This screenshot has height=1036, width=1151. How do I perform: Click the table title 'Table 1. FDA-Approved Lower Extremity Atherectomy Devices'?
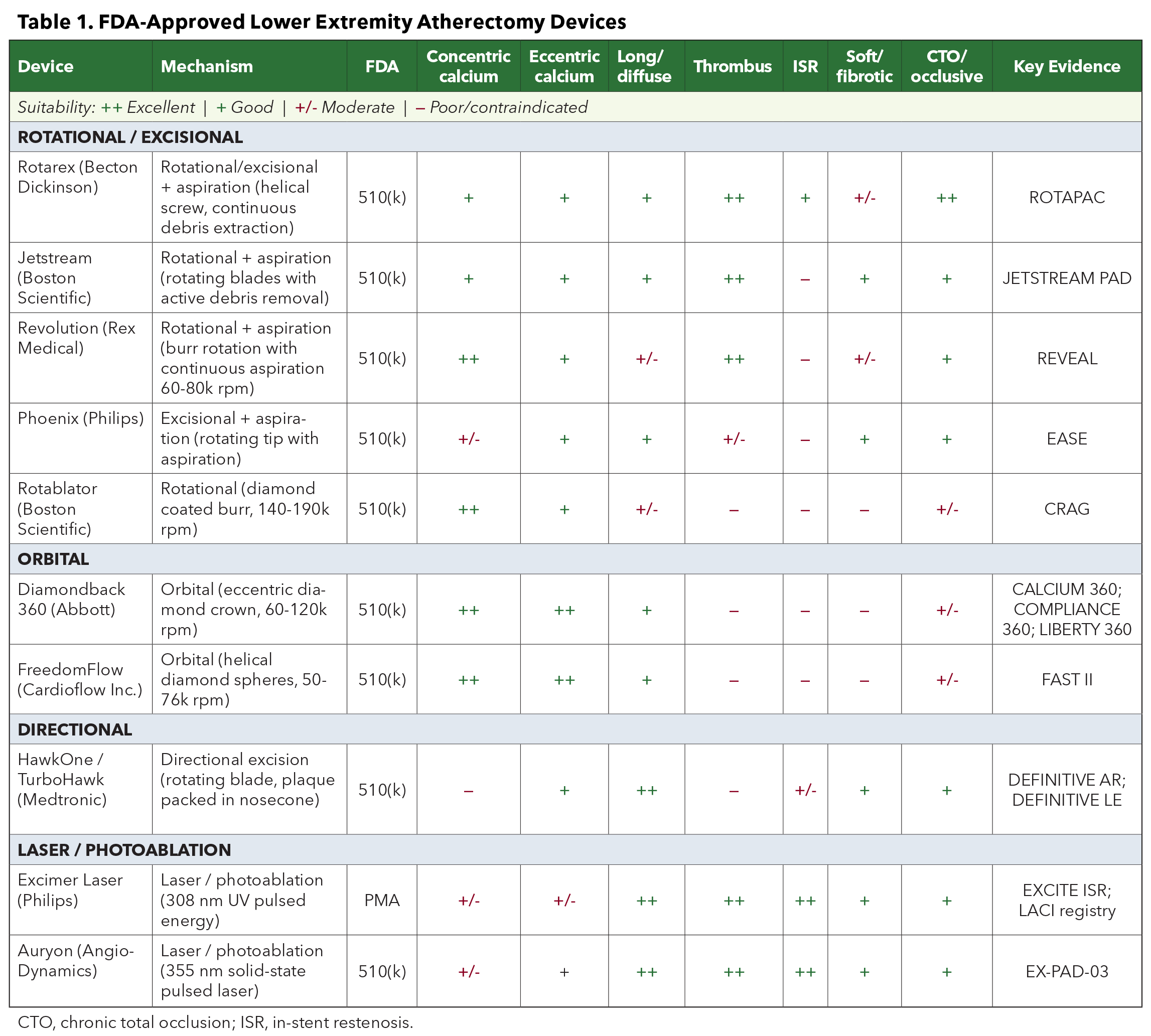pyautogui.click(x=322, y=22)
